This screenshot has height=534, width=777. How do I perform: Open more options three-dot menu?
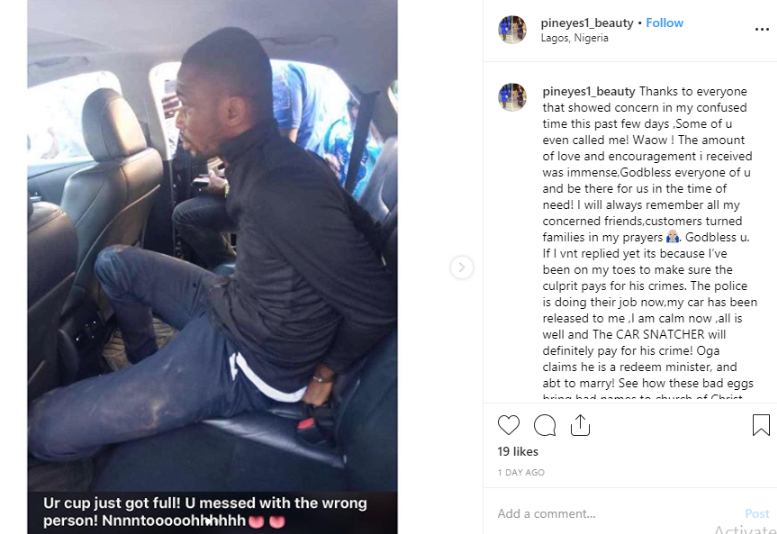(762, 29)
